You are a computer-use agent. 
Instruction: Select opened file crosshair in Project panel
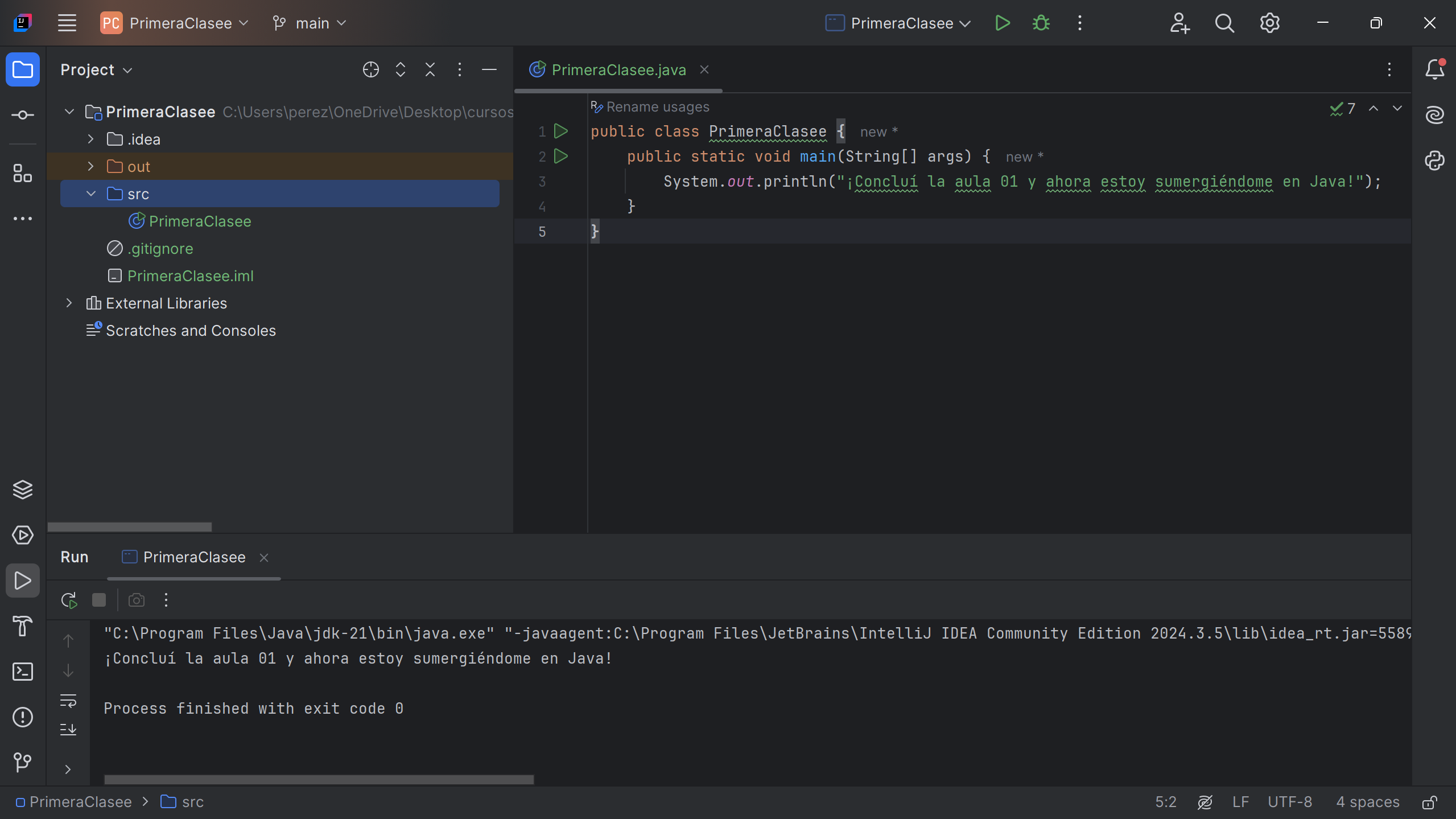(x=371, y=69)
